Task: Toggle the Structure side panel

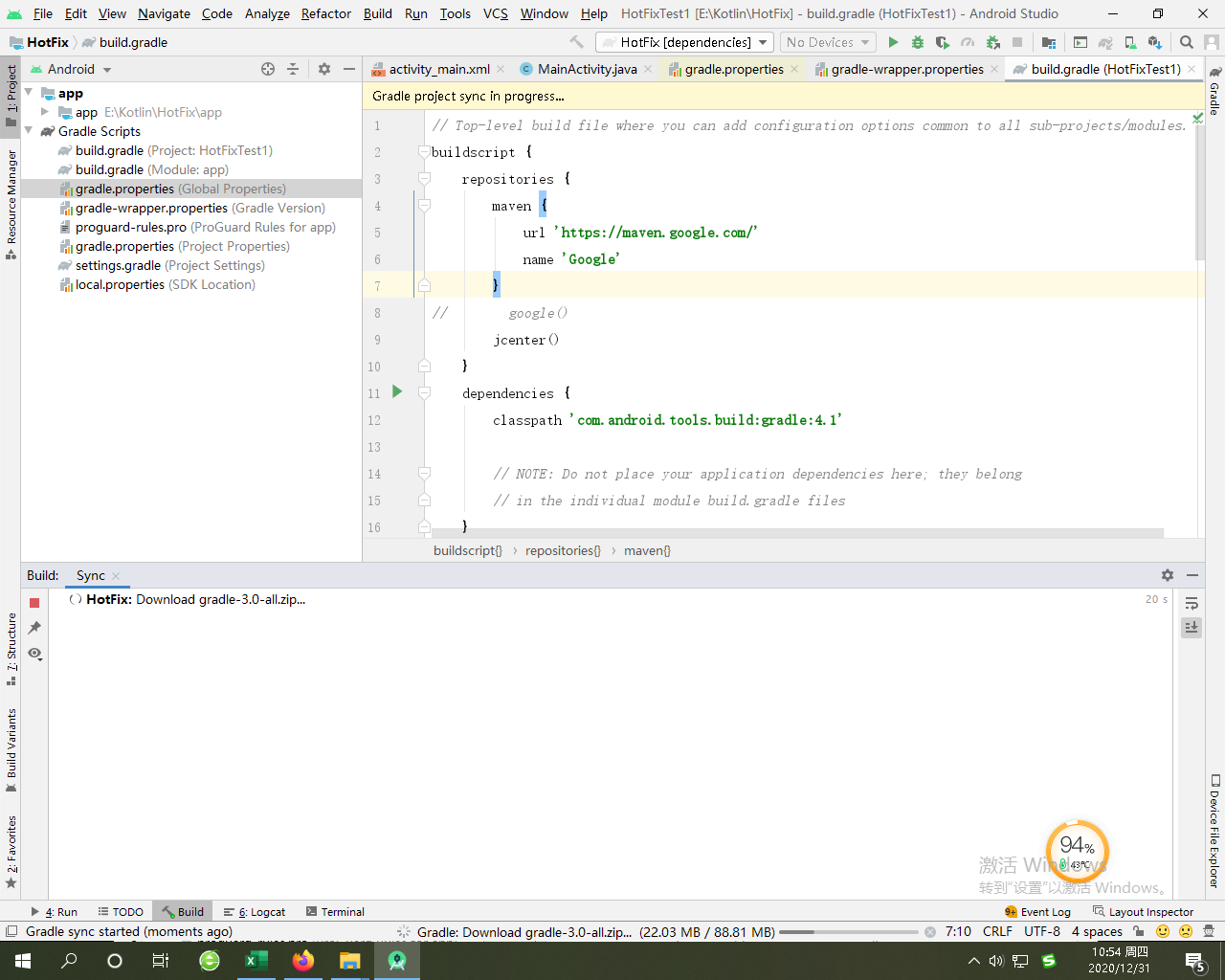Action: (11, 649)
